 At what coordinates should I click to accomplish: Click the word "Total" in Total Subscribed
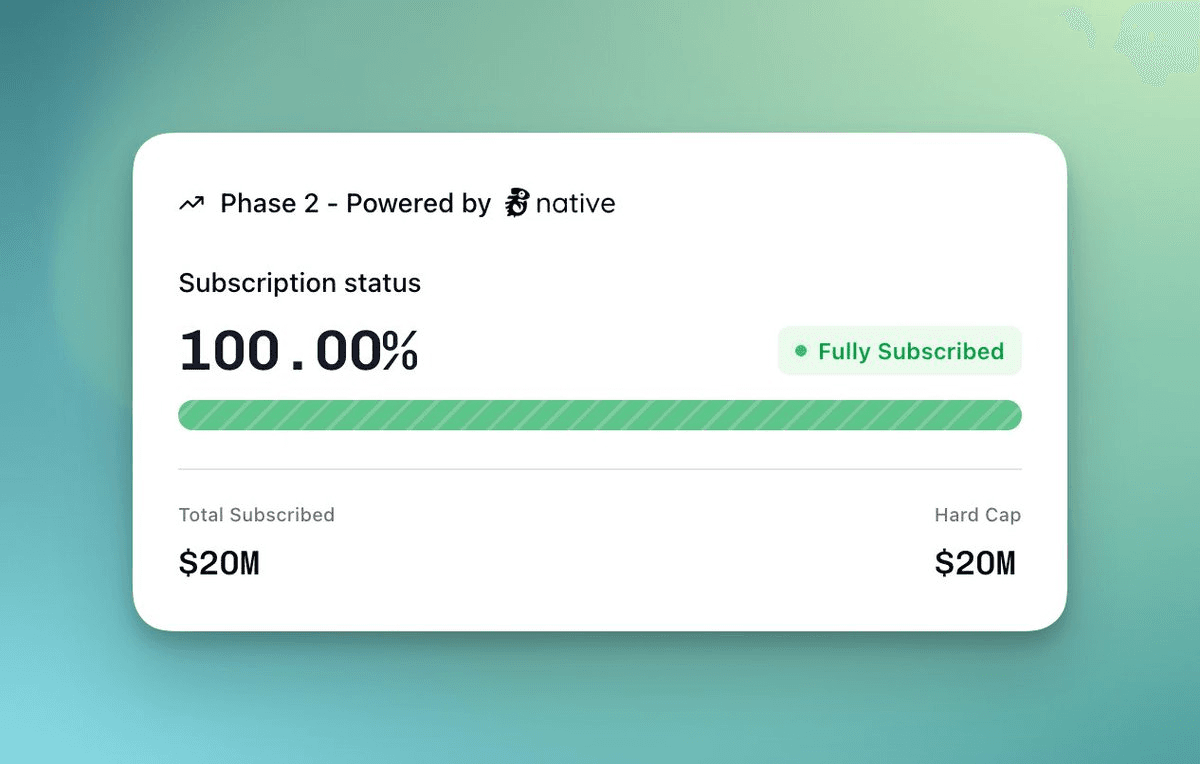pyautogui.click(x=200, y=515)
